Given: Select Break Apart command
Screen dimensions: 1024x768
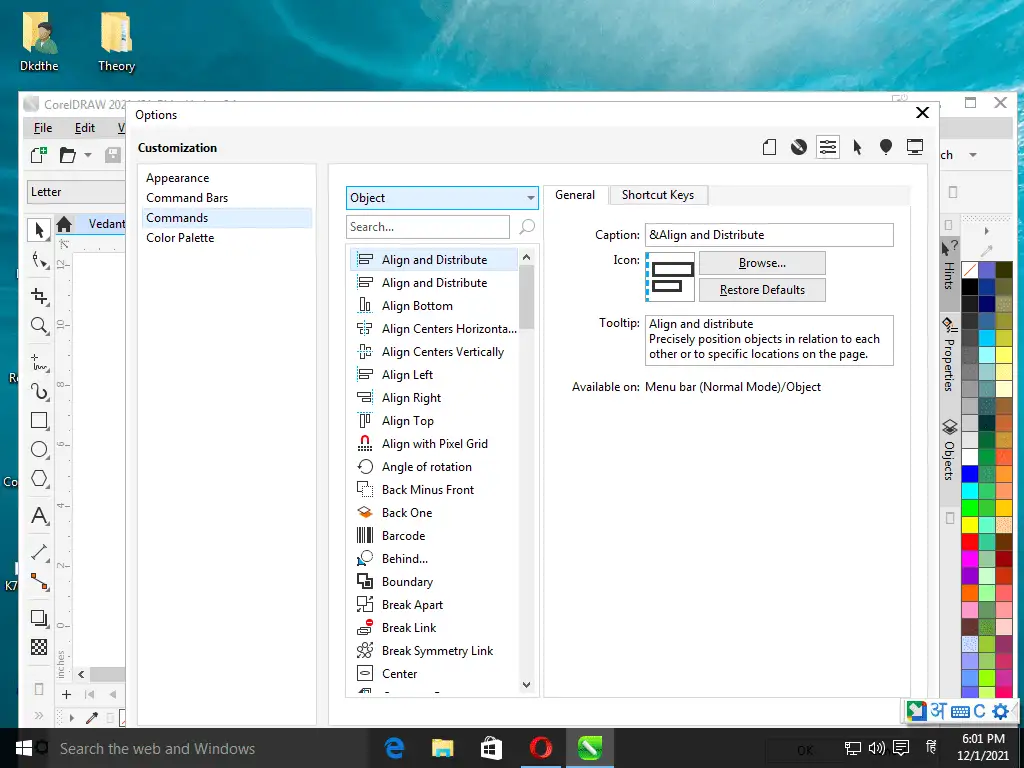Looking at the screenshot, I should point(434,605).
